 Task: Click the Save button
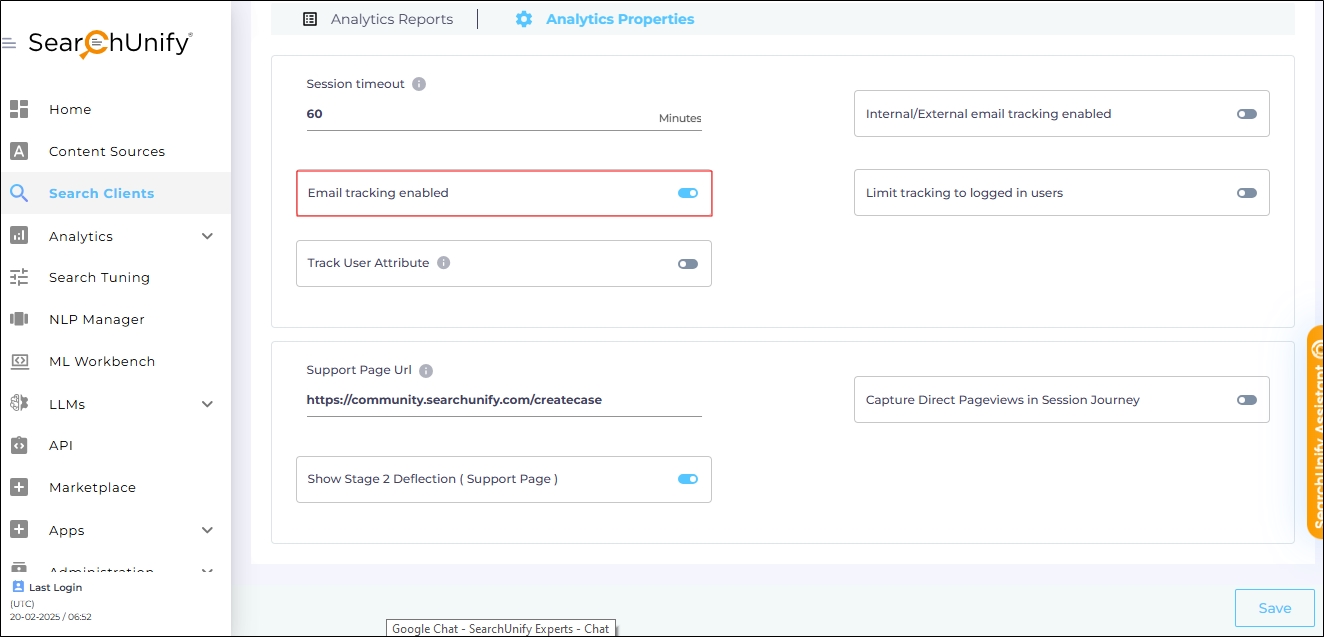coord(1274,608)
